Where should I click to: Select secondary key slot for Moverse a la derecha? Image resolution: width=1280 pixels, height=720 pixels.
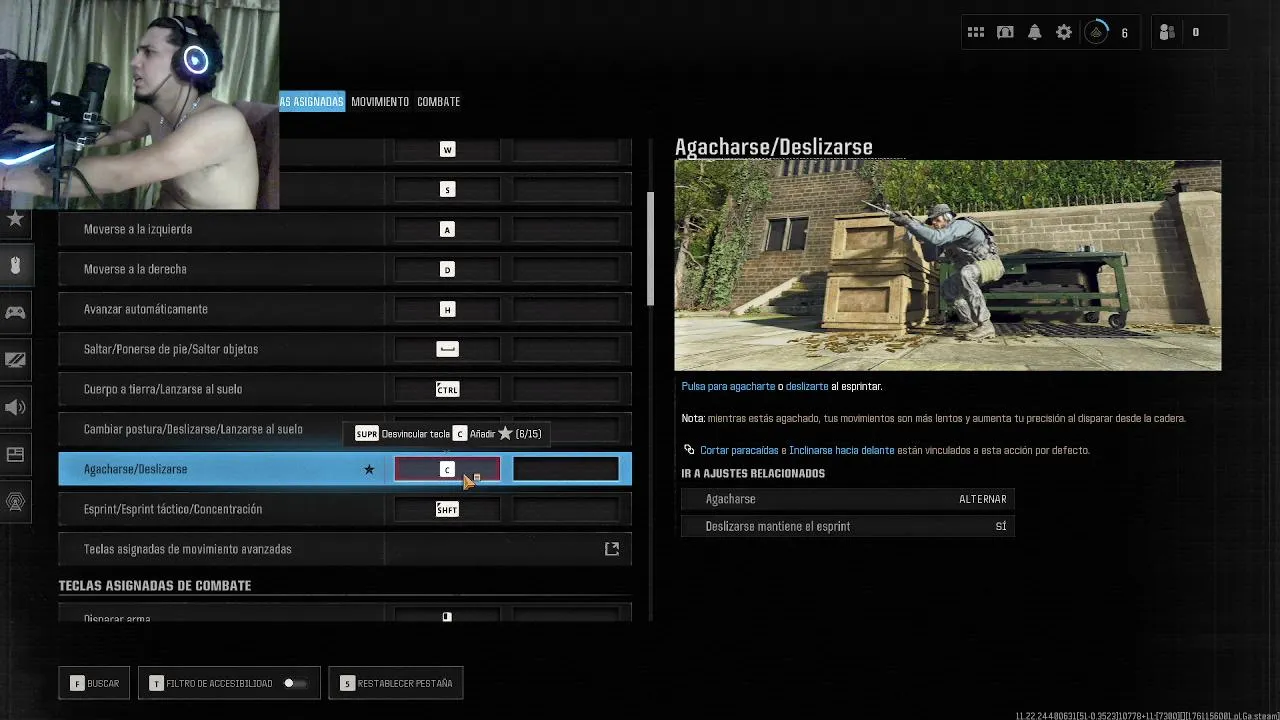[566, 269]
